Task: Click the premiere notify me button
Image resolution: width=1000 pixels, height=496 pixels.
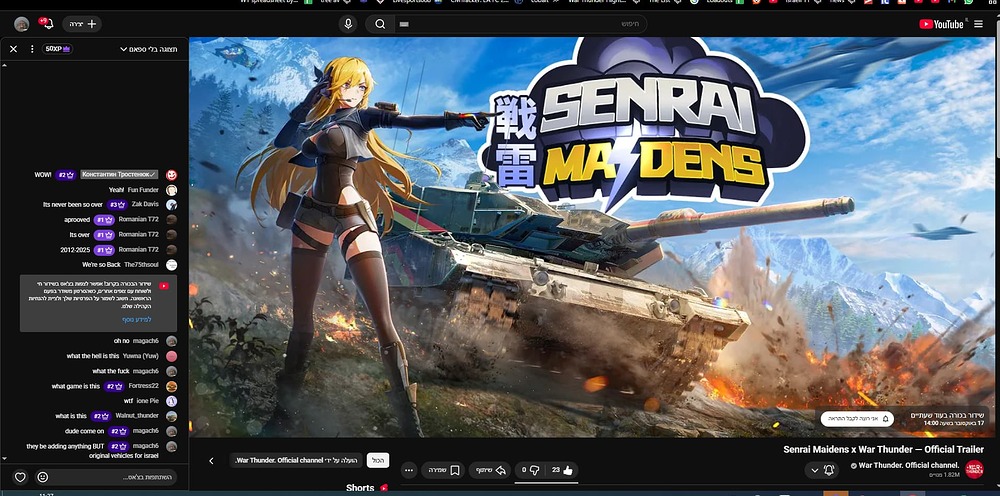Action: [857, 419]
